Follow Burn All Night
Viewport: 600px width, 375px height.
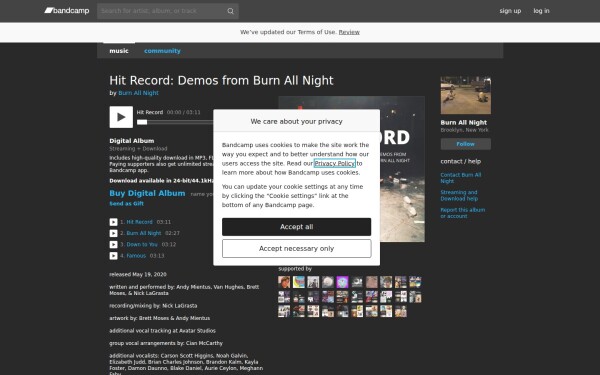466,144
